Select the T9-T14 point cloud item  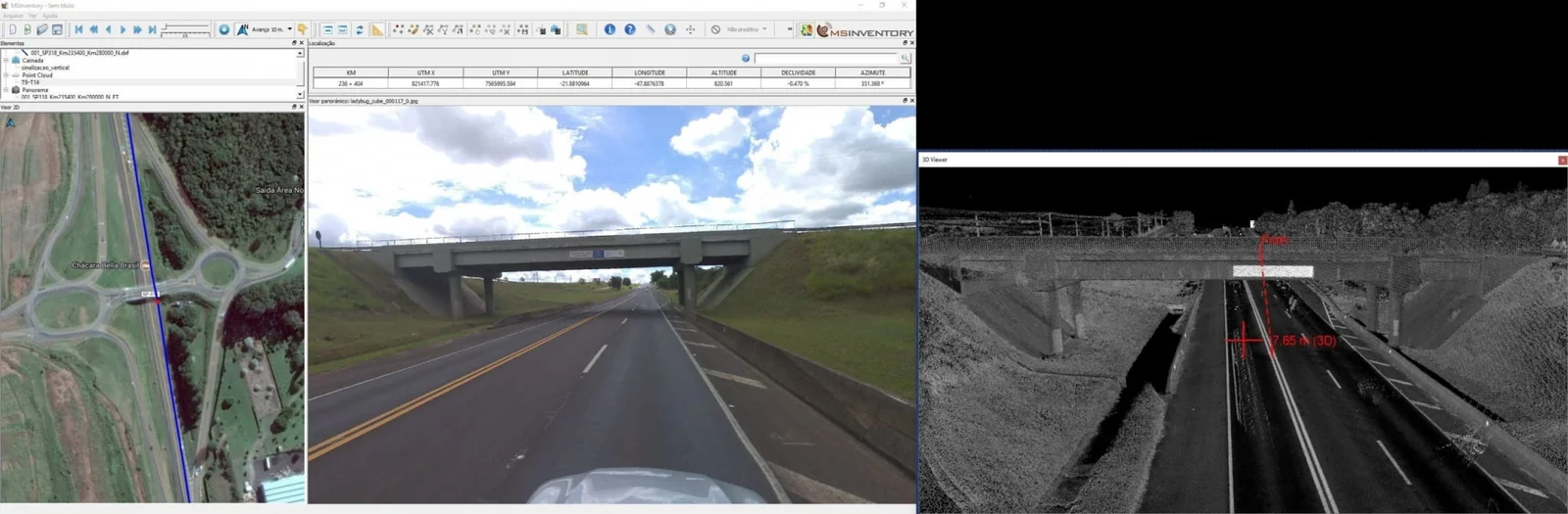pos(30,82)
